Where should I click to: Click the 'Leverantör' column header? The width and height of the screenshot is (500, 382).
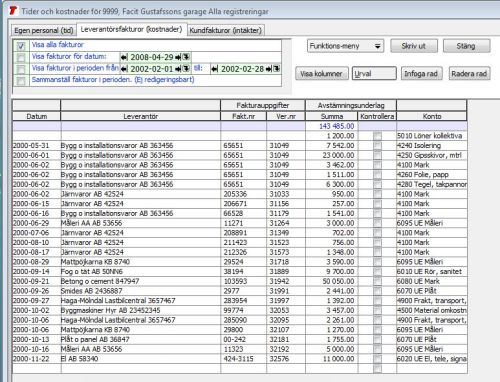(x=140, y=116)
